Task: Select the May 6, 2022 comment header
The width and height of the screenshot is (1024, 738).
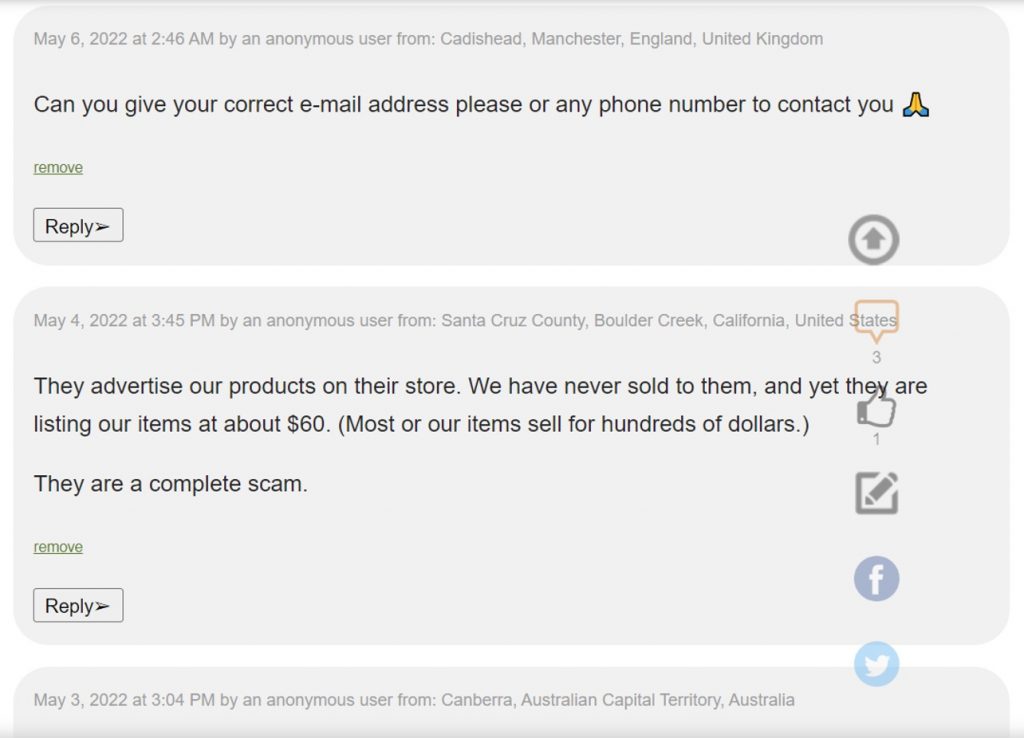Action: click(x=428, y=39)
